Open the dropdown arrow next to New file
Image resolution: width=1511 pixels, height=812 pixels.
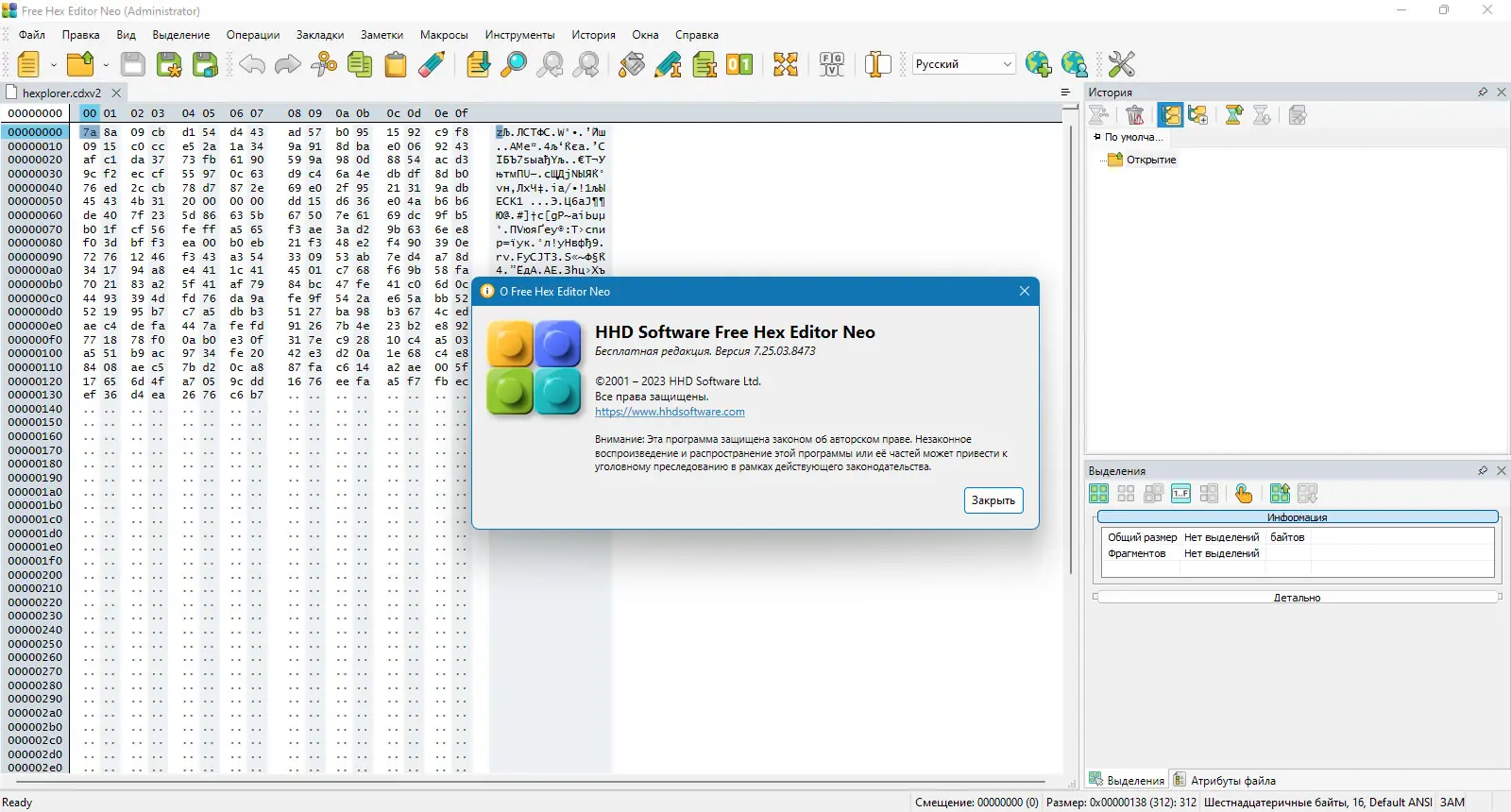54,65
